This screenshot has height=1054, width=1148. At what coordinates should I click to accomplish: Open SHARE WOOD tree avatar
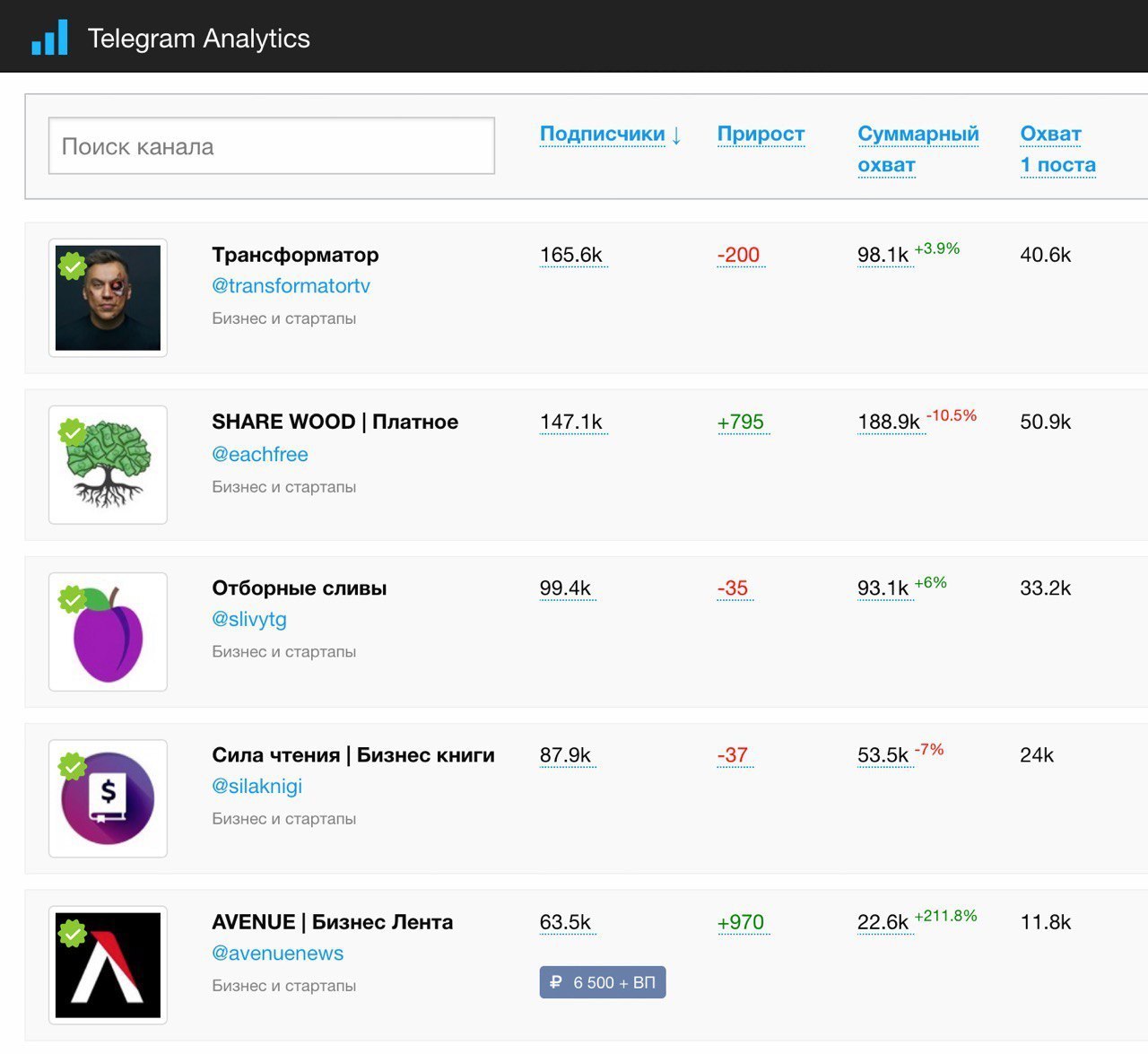108,465
